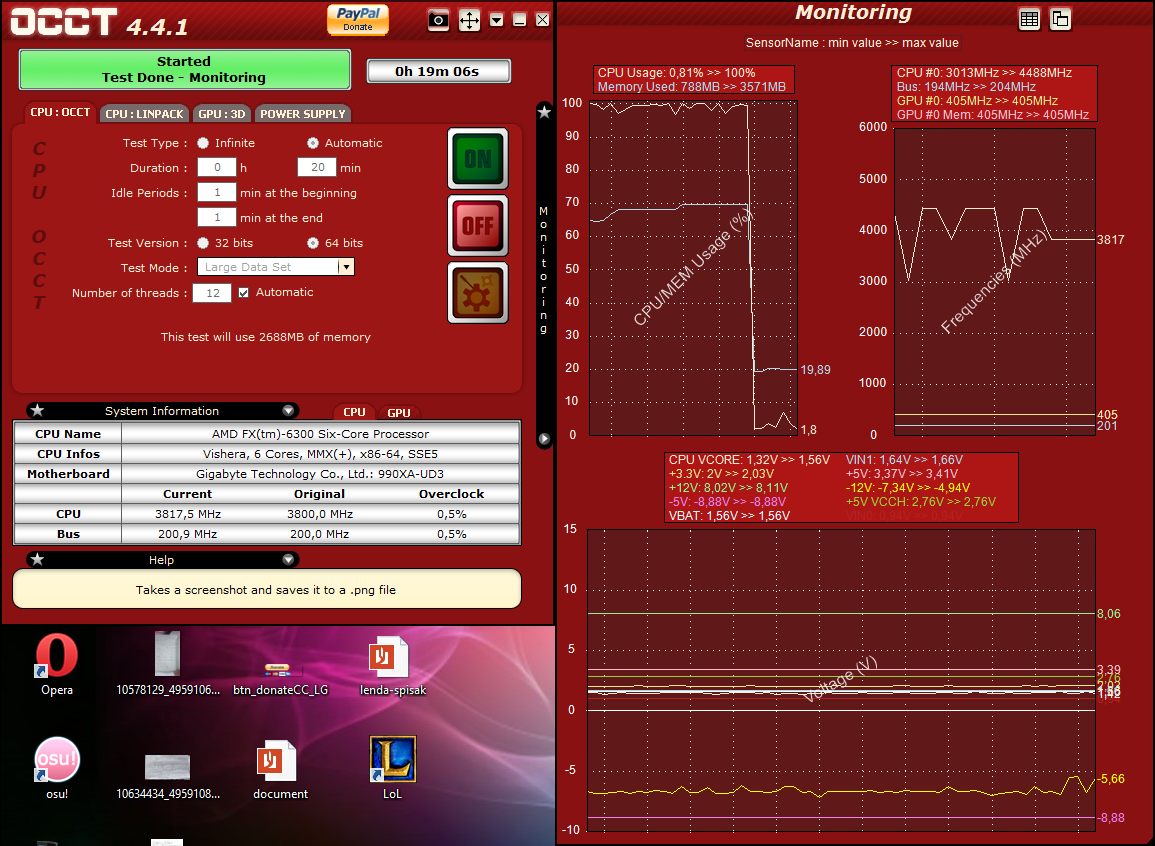Click the PayPal Donate button
Image resolution: width=1155 pixels, height=846 pixels.
tap(357, 18)
